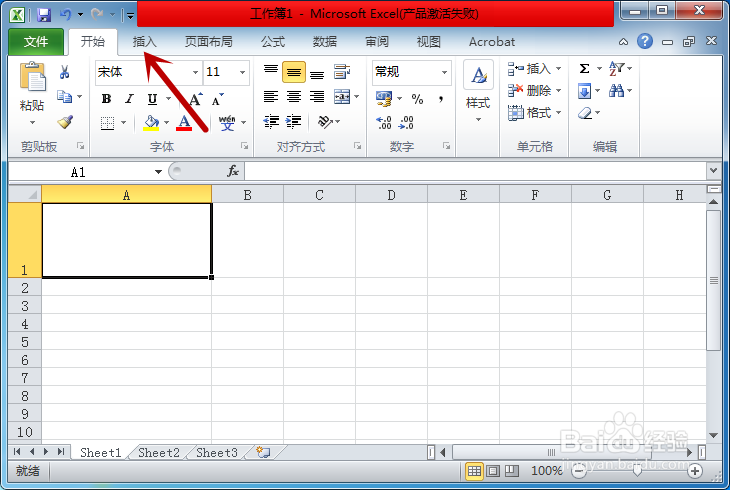Click the Insert Function fx icon
Image resolution: width=730 pixels, height=490 pixels.
pyautogui.click(x=233, y=171)
